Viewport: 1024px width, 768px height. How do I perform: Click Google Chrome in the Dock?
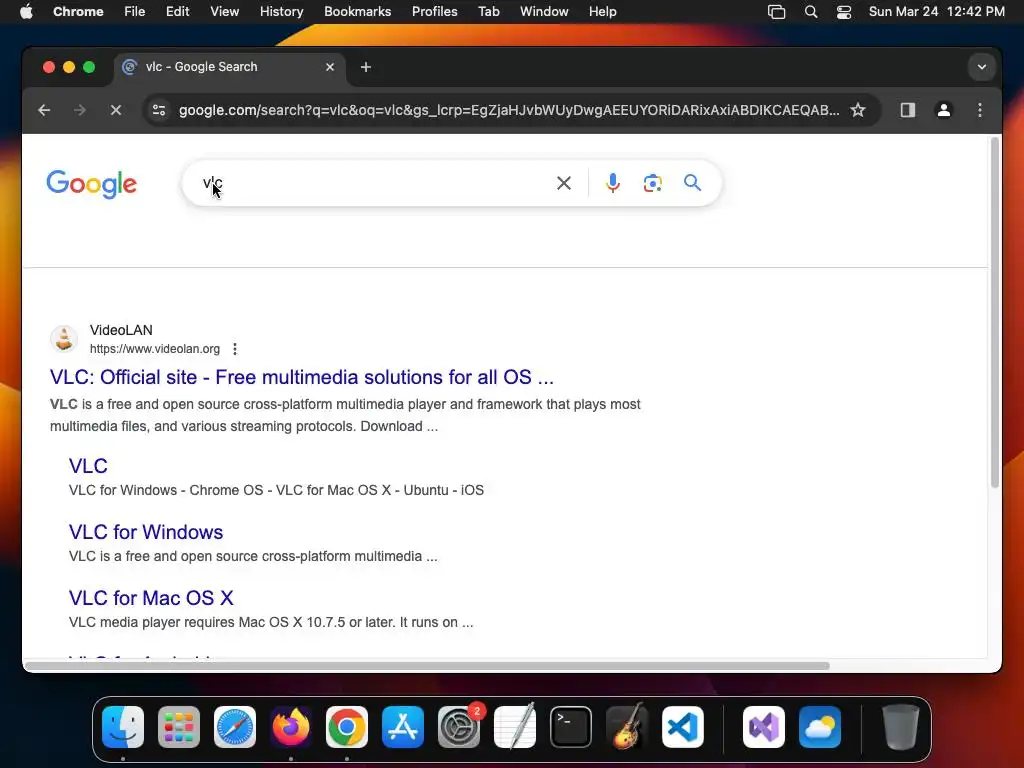347,727
